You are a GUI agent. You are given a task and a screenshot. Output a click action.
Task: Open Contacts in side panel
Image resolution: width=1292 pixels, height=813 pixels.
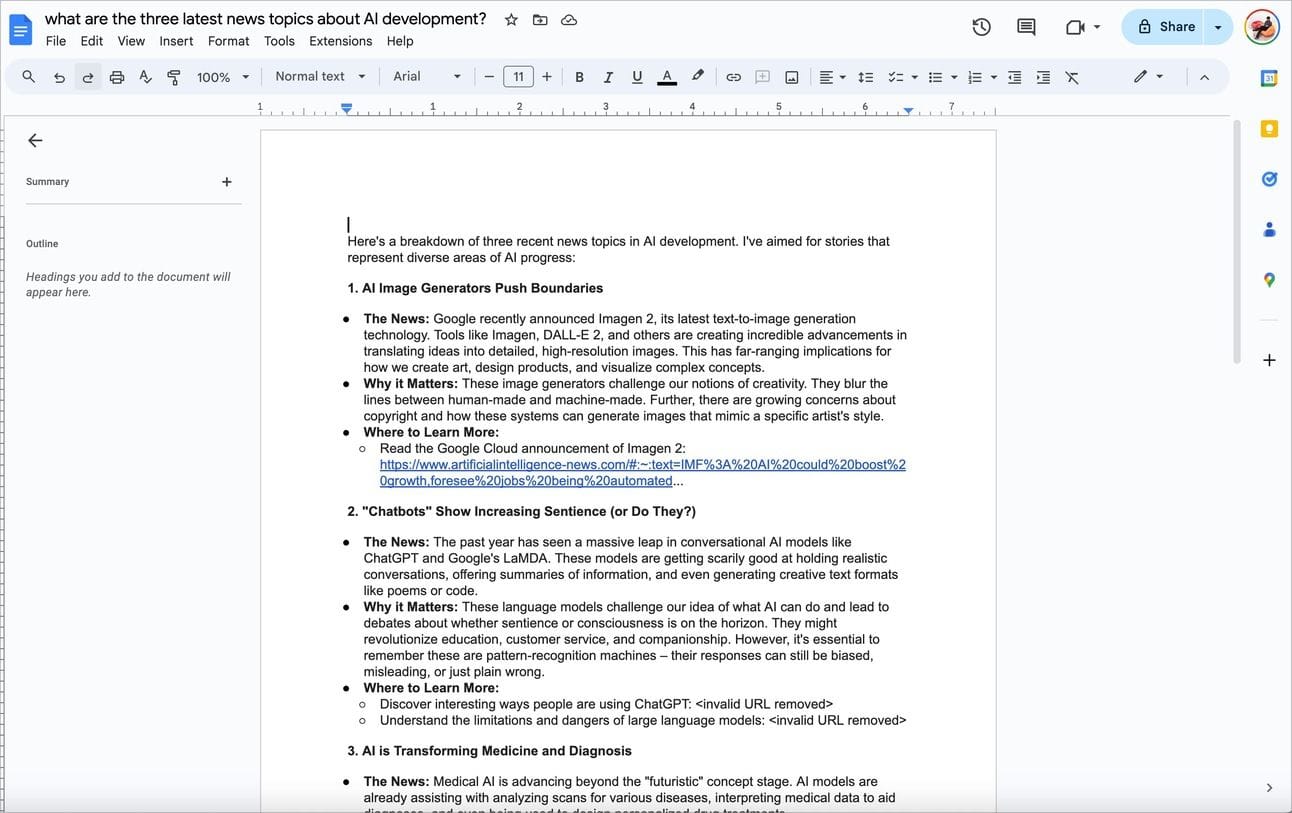click(x=1269, y=229)
